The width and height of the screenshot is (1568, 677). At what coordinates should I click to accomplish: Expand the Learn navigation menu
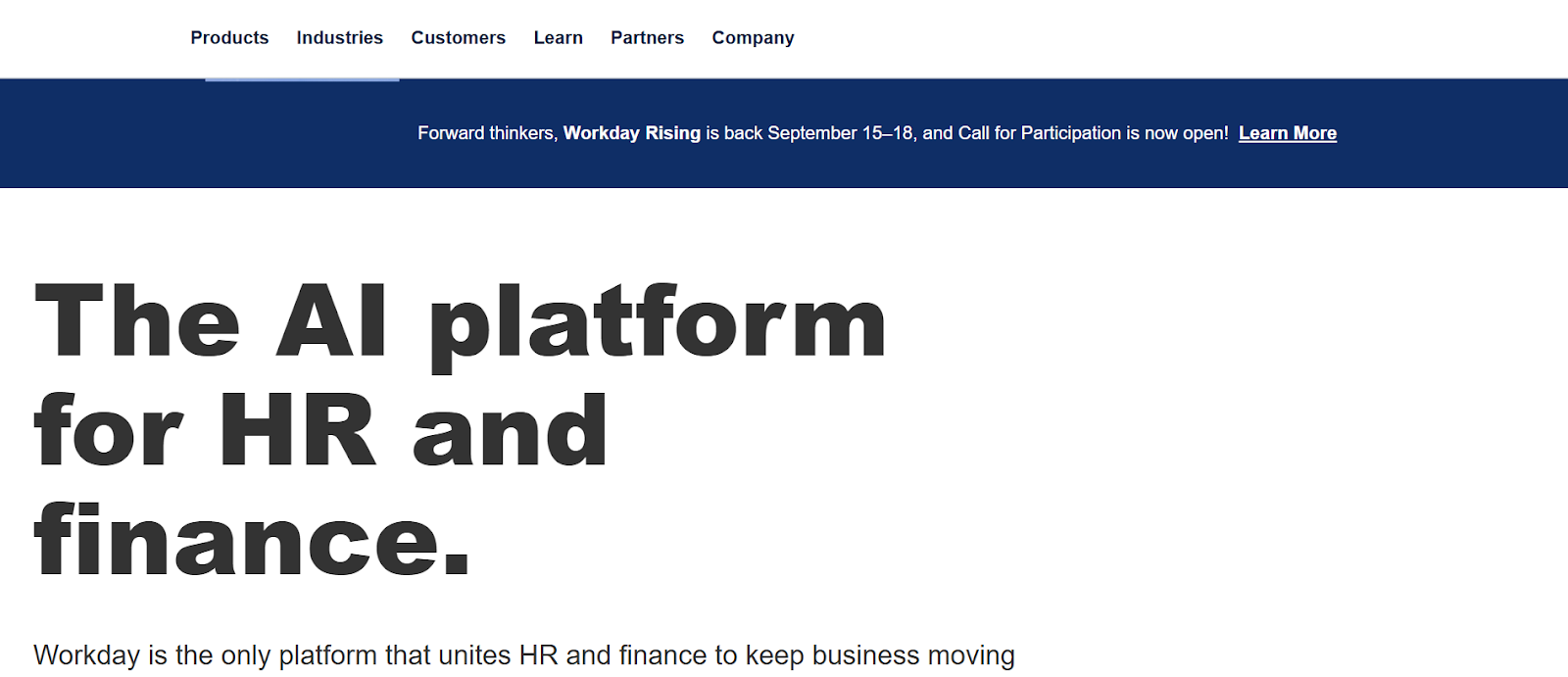(x=558, y=38)
